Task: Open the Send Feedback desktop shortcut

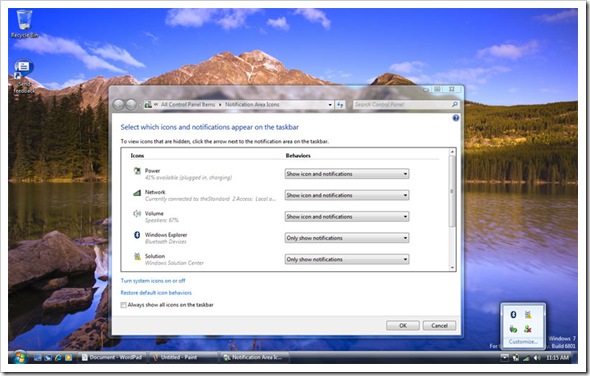Action: [x=24, y=76]
